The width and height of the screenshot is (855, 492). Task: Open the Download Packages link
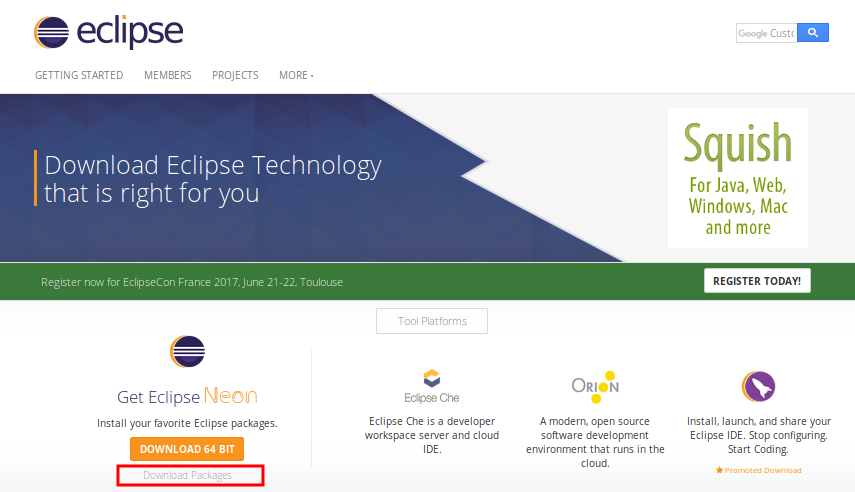(188, 475)
